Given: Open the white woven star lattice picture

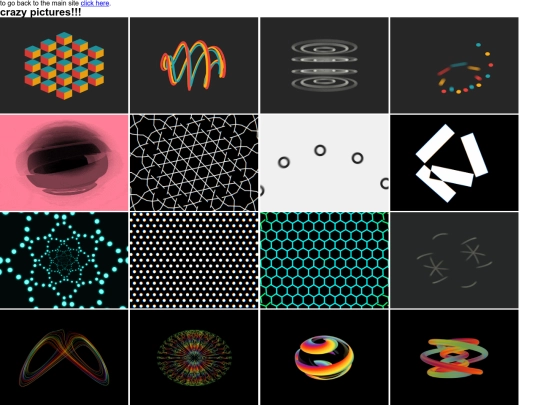Looking at the screenshot, I should tap(194, 163).
